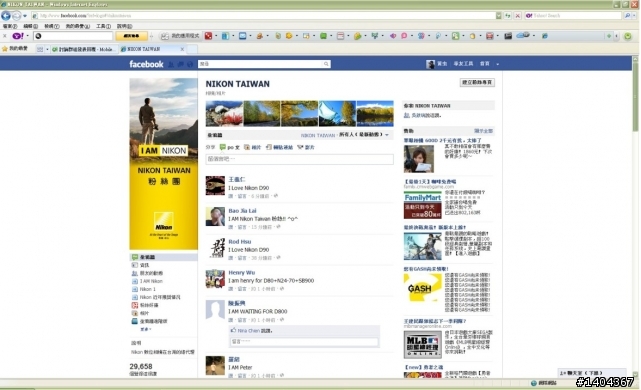
Task: Click the Yahoo! Search box in IE
Action: click(572, 16)
